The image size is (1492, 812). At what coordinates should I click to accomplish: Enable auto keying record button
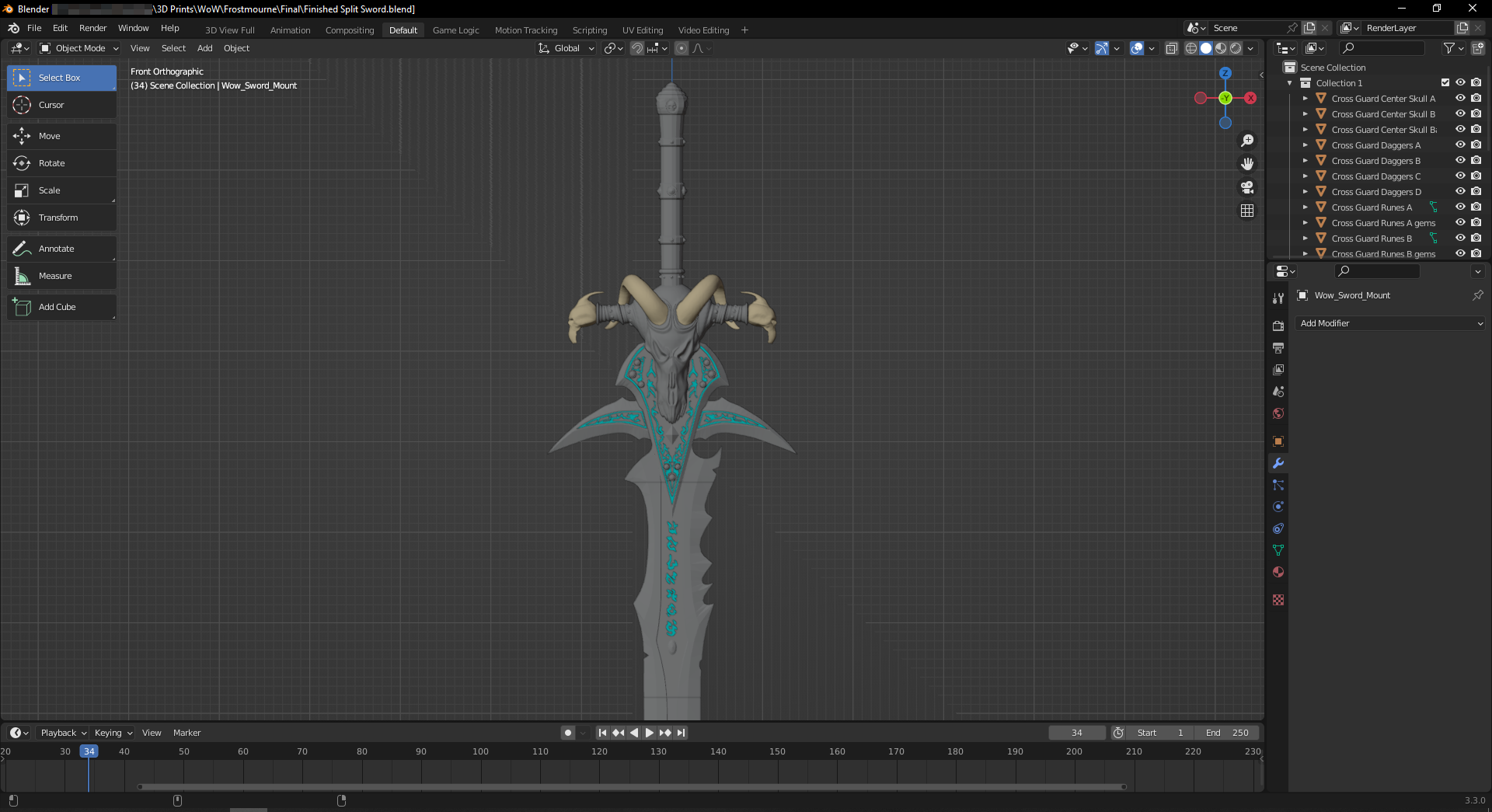[568, 733]
